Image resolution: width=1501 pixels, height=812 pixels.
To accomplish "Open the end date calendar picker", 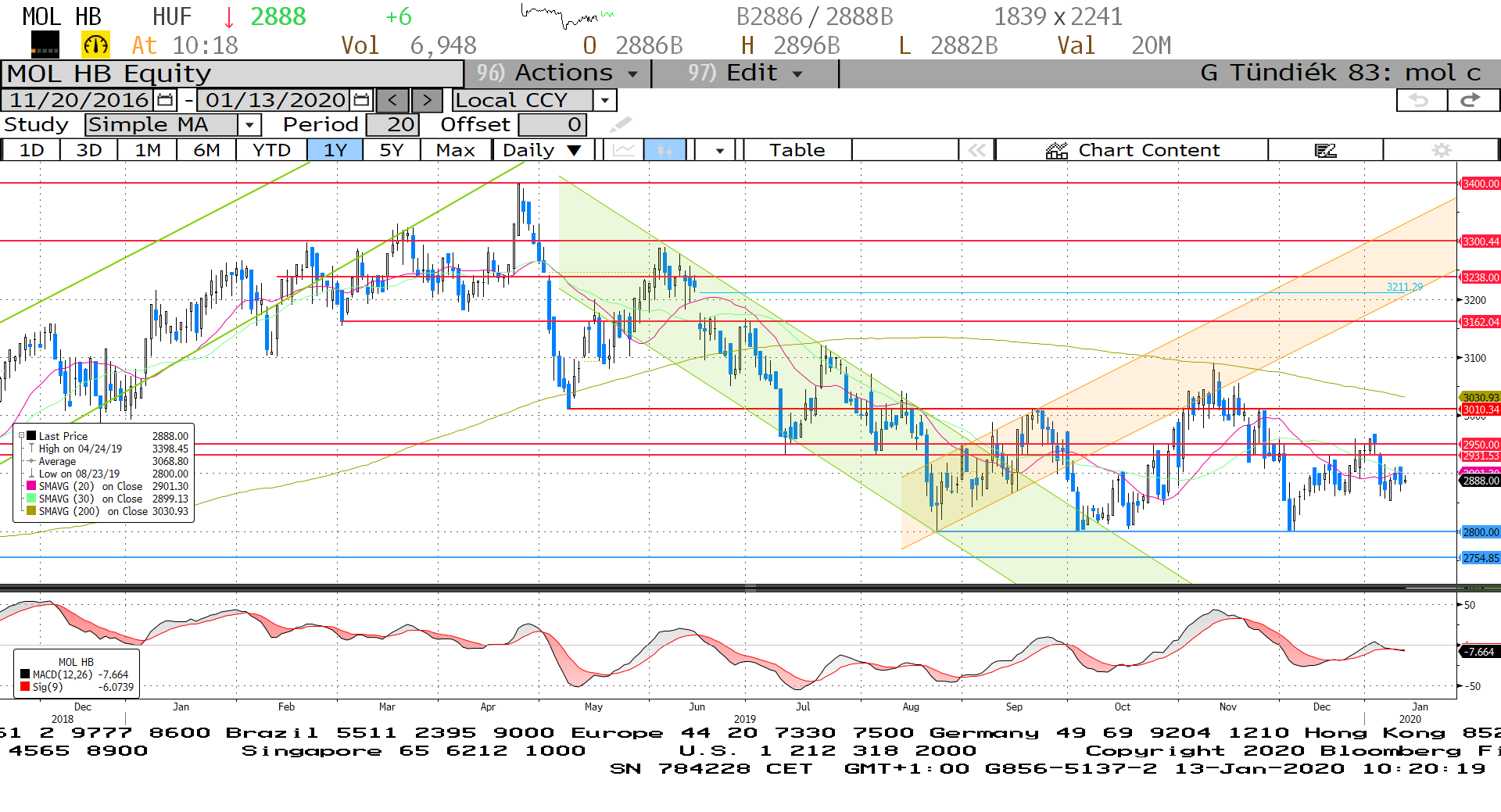I will coord(361,100).
